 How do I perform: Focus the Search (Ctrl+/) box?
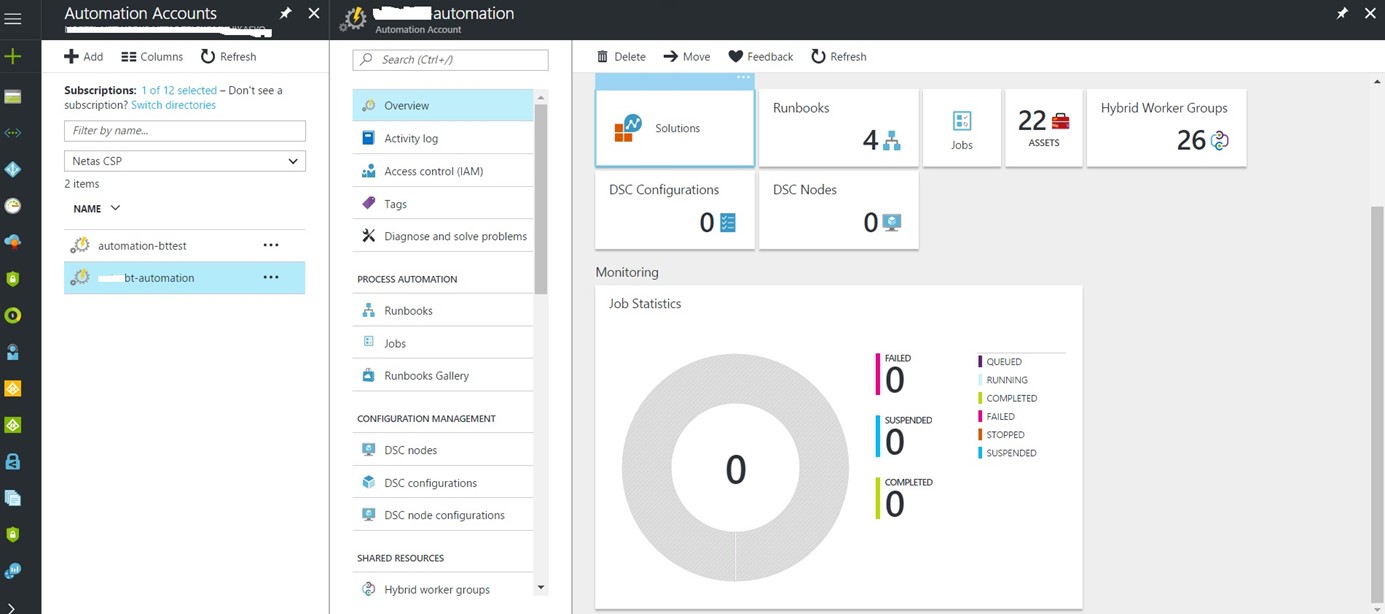pyautogui.click(x=450, y=60)
